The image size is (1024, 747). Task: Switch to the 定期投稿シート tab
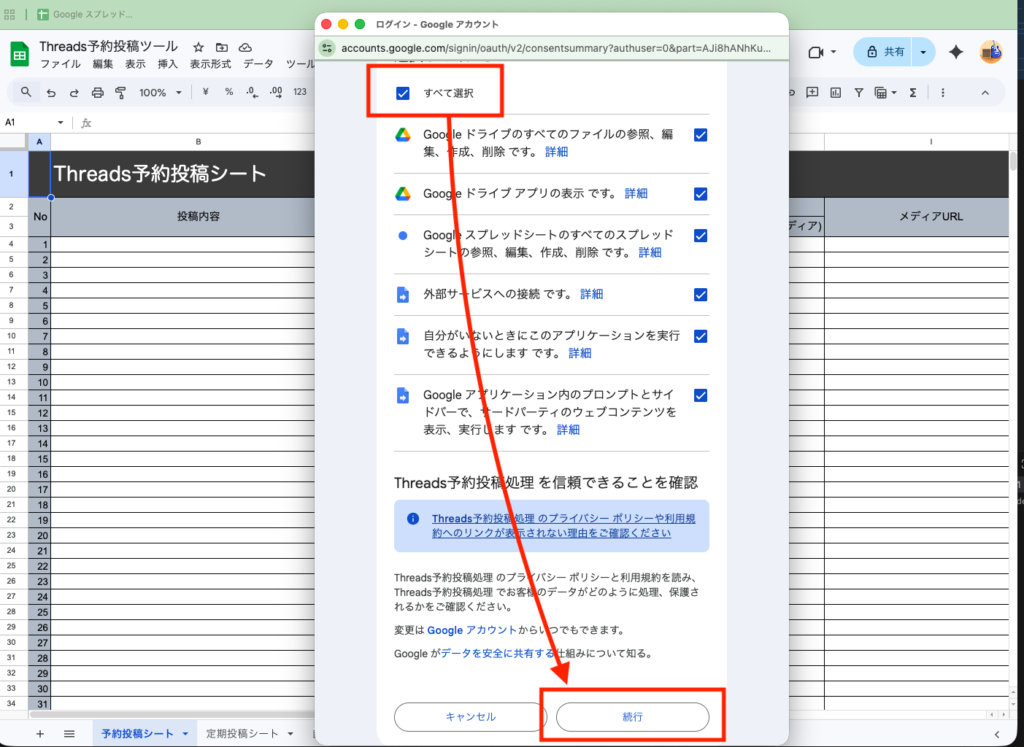pyautogui.click(x=242, y=734)
